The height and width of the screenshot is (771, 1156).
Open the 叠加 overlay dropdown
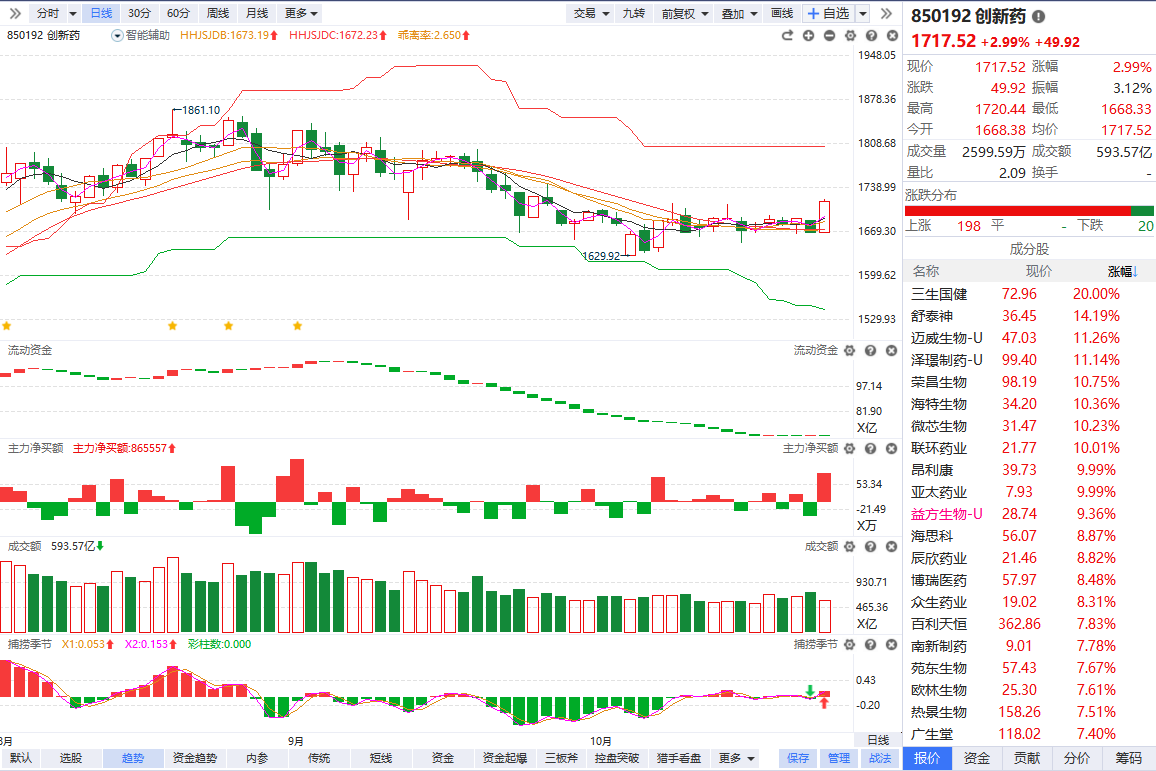(737, 13)
